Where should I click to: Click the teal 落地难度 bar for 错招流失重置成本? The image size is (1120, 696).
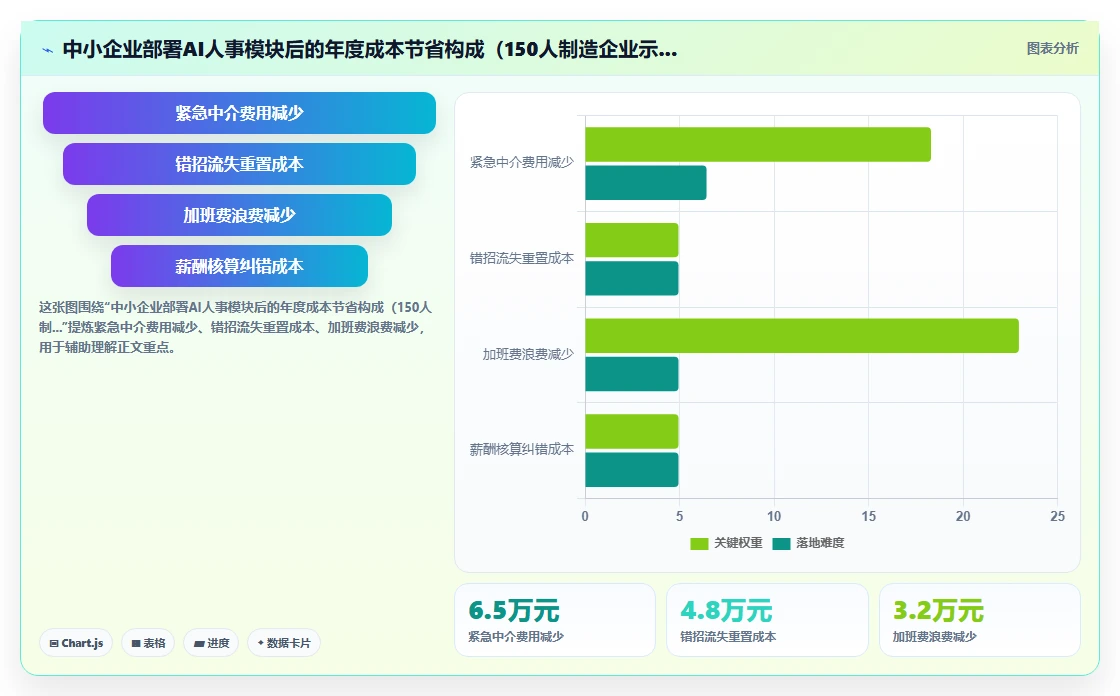pyautogui.click(x=631, y=279)
